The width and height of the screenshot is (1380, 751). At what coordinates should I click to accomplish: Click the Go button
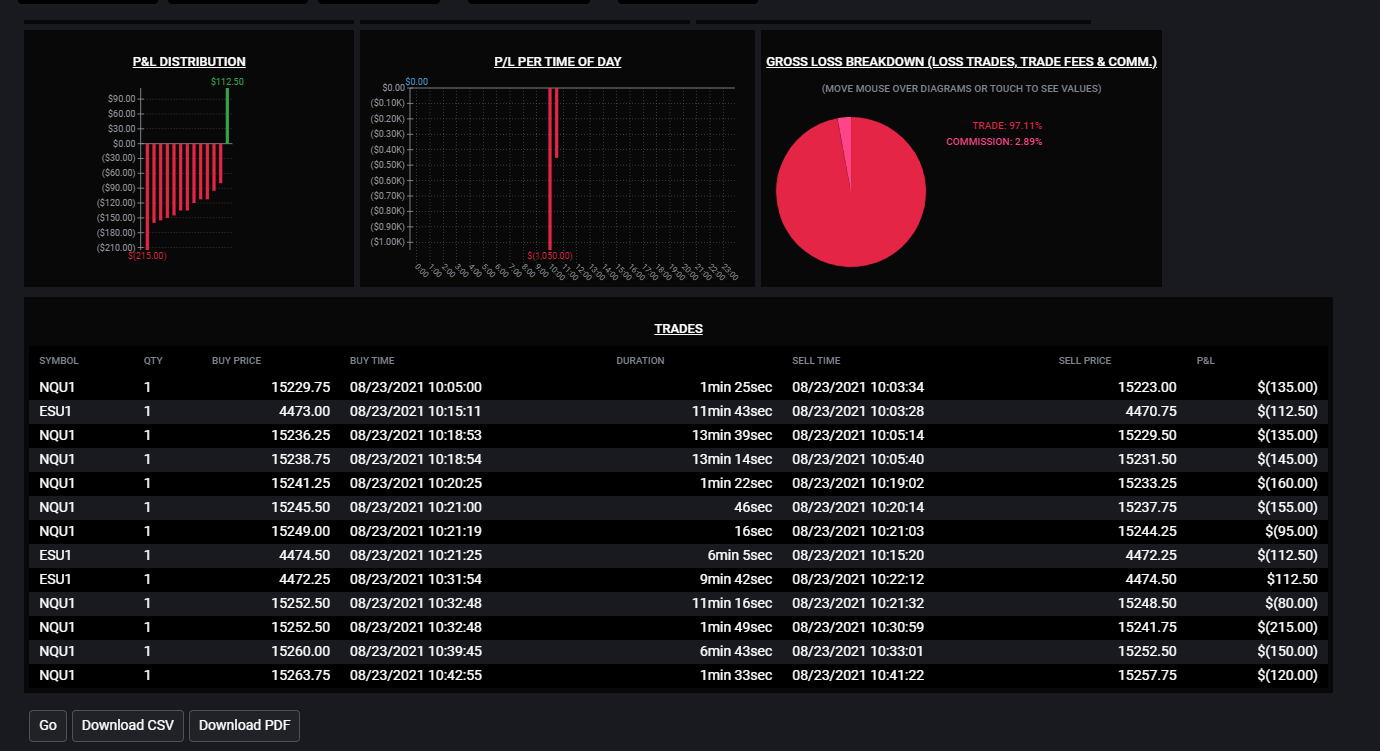tap(48, 725)
